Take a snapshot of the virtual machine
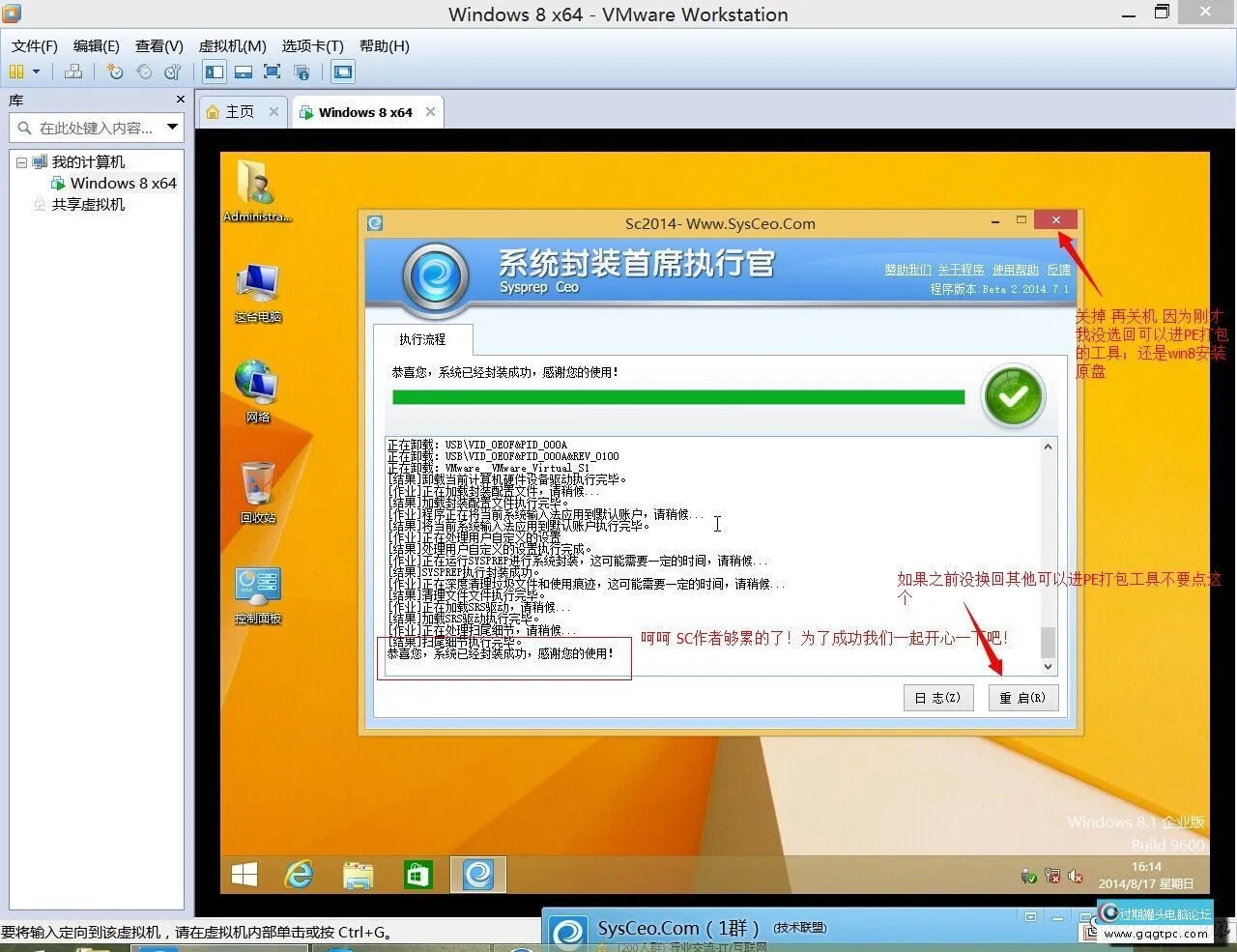The width and height of the screenshot is (1237, 952). pyautogui.click(x=115, y=72)
